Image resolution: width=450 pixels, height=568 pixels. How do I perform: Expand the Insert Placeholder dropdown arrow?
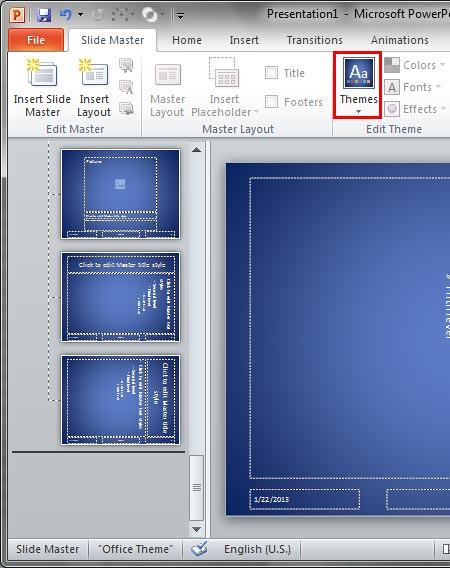[256, 112]
